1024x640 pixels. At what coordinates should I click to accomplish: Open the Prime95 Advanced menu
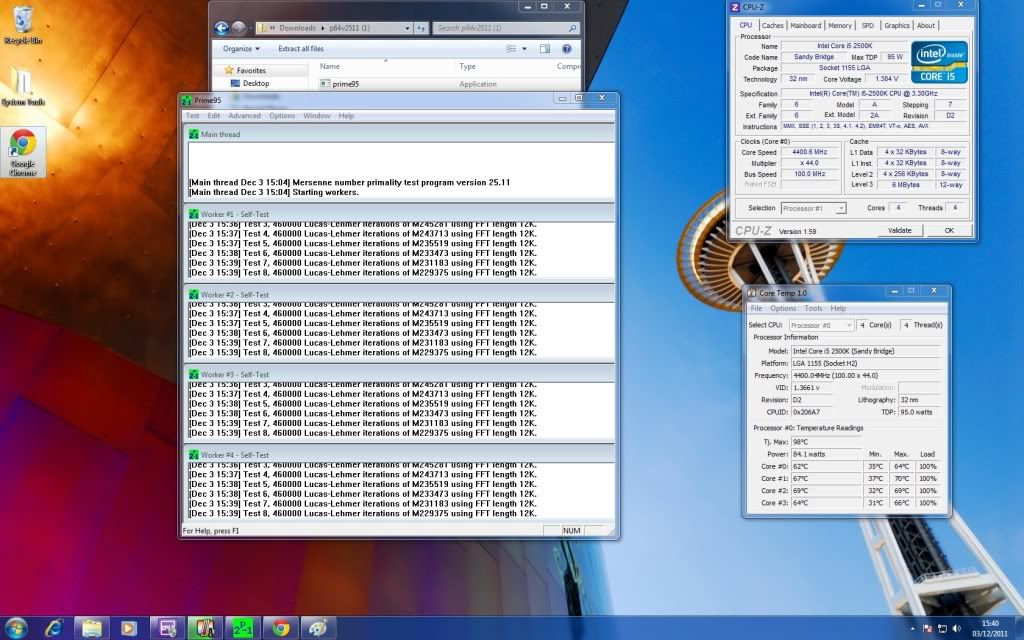click(x=244, y=116)
